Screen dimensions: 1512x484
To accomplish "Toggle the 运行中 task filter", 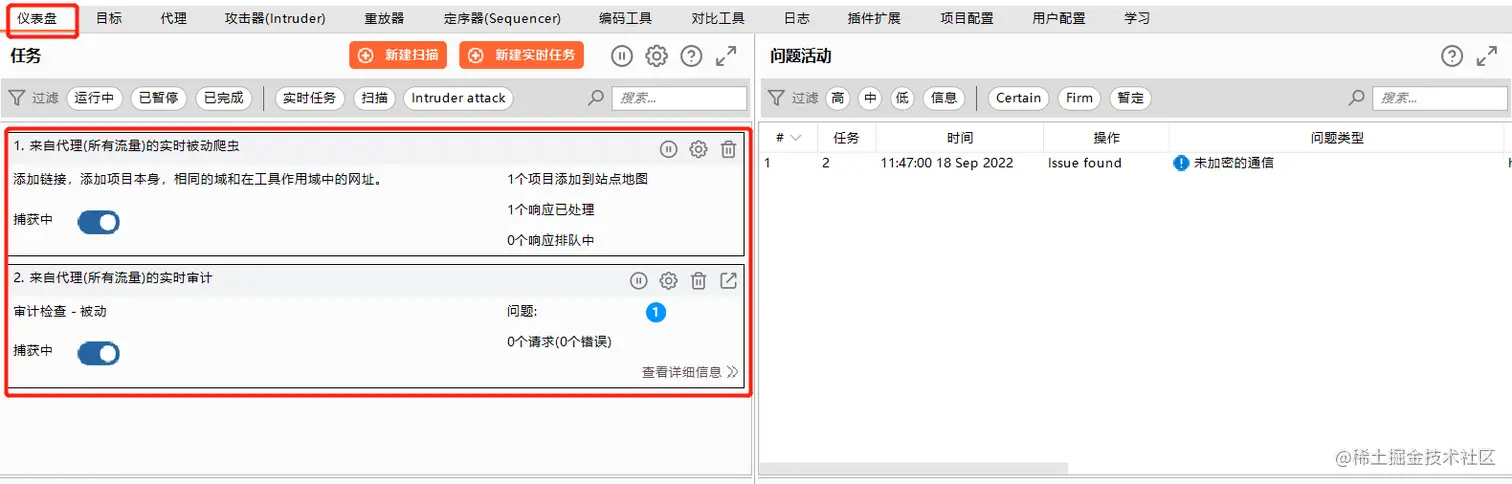I will pyautogui.click(x=95, y=98).
